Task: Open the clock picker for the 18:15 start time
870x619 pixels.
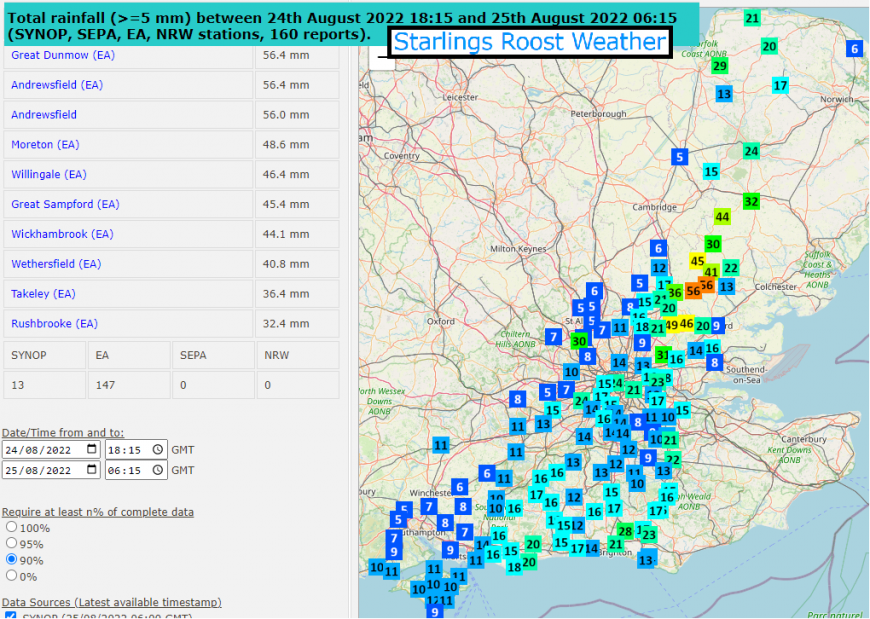Action: [x=157, y=450]
